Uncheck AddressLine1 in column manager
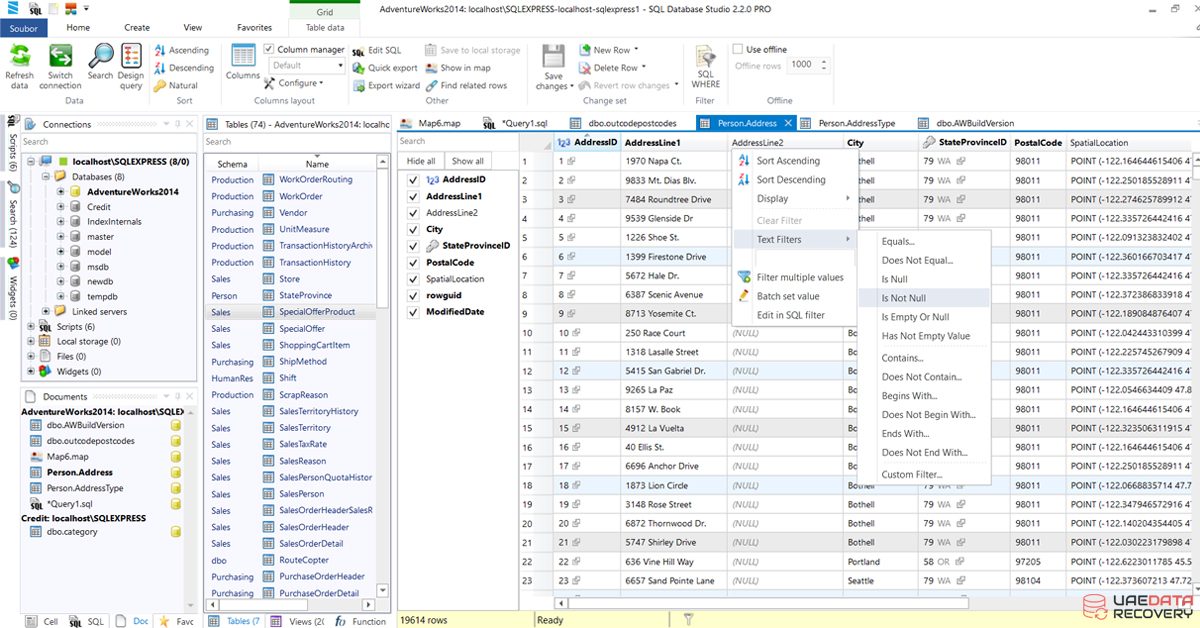 [x=413, y=197]
